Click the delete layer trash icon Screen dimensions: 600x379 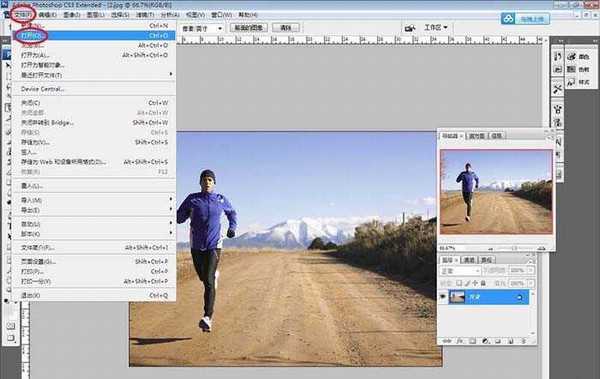click(x=523, y=341)
